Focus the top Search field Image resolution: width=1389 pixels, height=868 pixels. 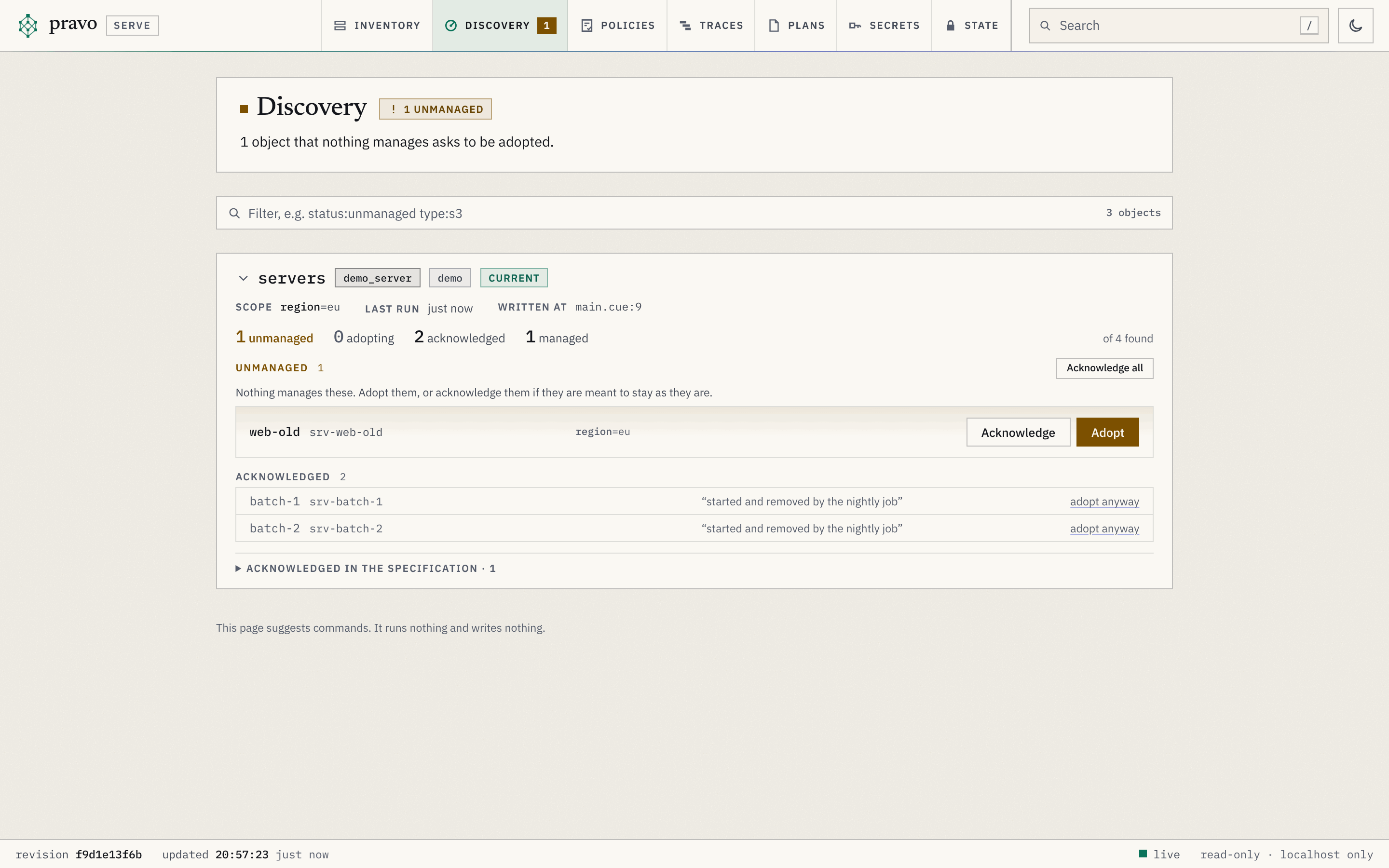1178,26
